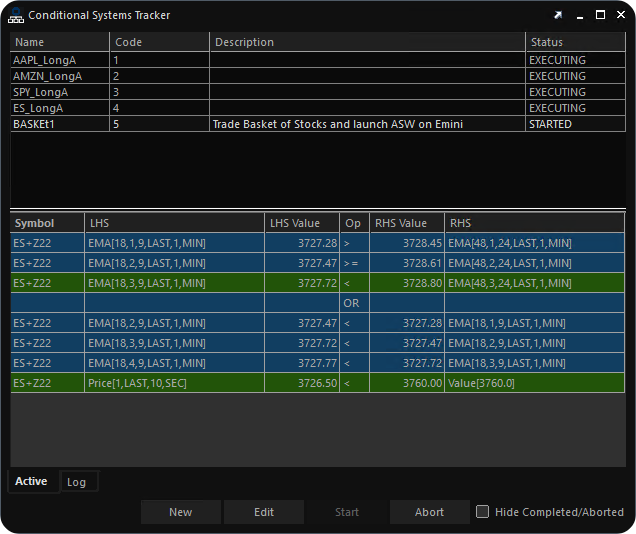636x534 pixels.
Task: Click the Status column header
Action: (x=576, y=42)
